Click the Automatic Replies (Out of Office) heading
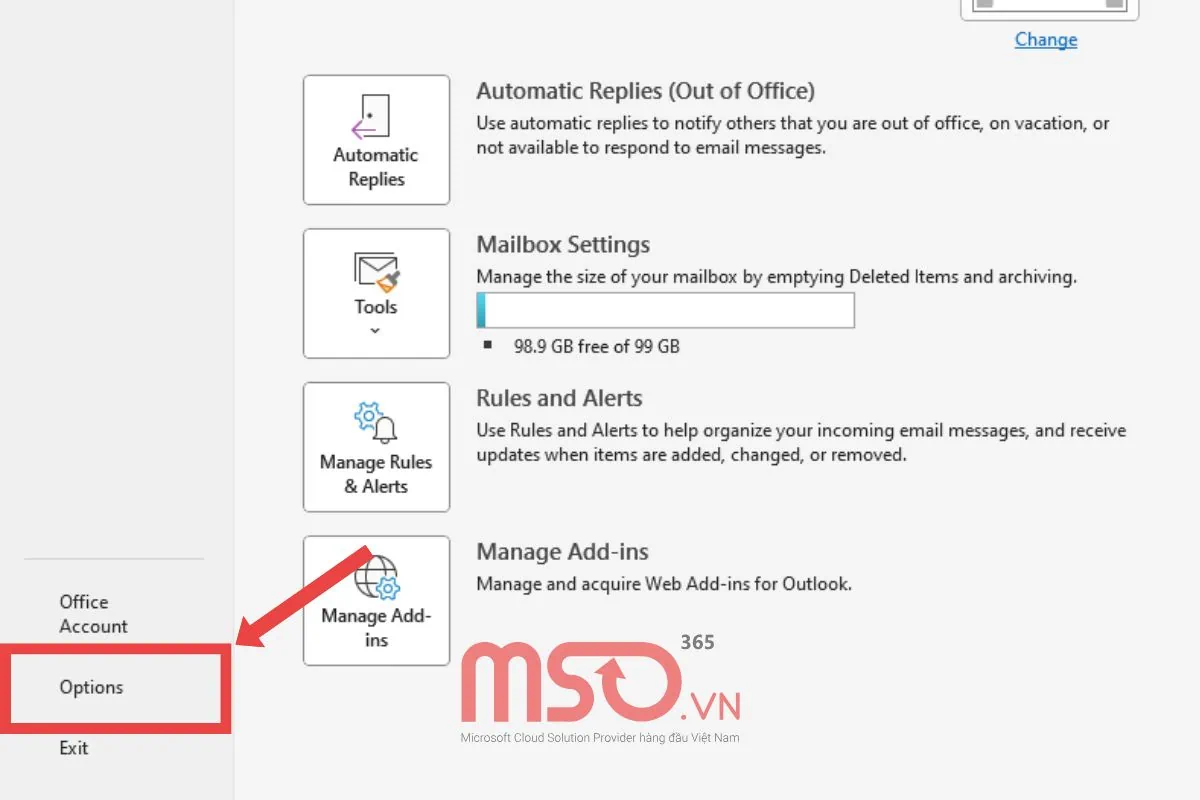The image size is (1200, 800). (645, 91)
